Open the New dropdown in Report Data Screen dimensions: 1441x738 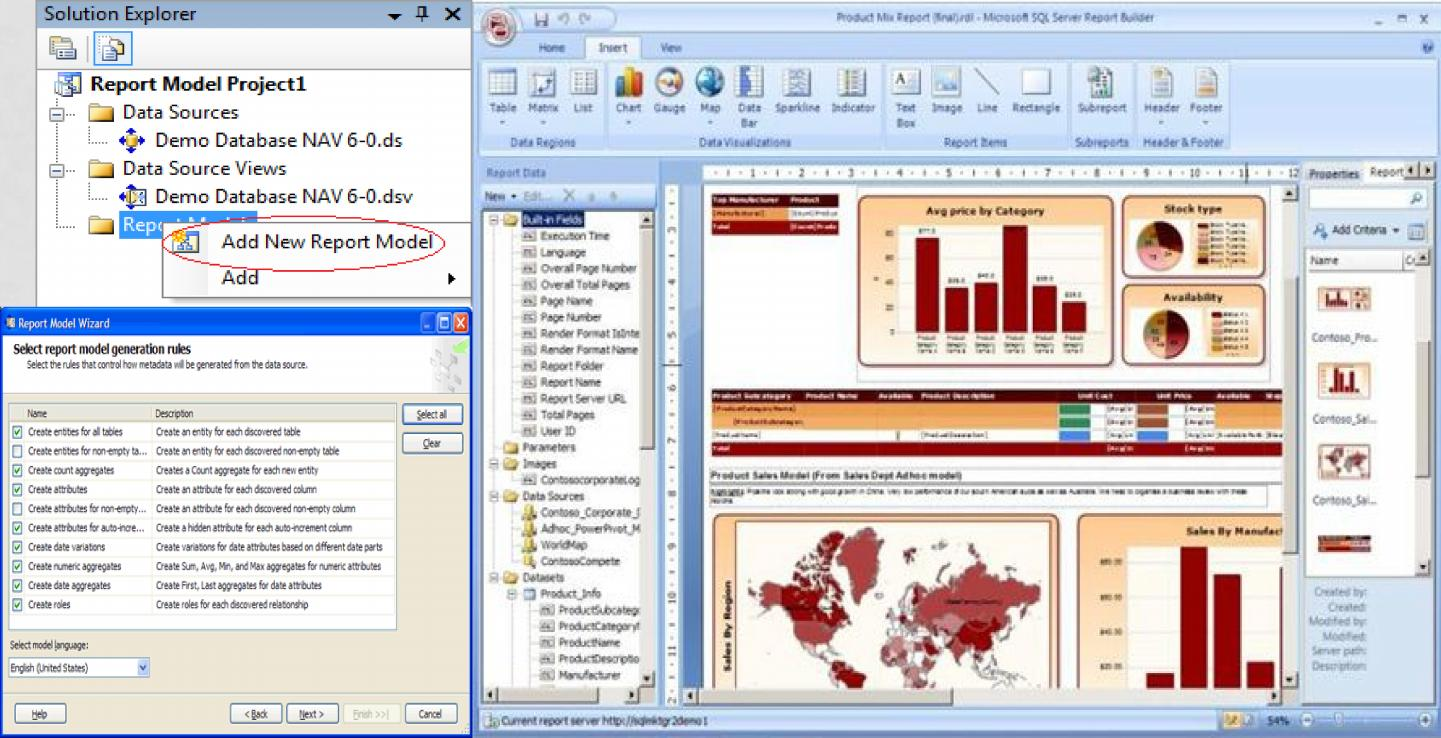click(x=500, y=196)
